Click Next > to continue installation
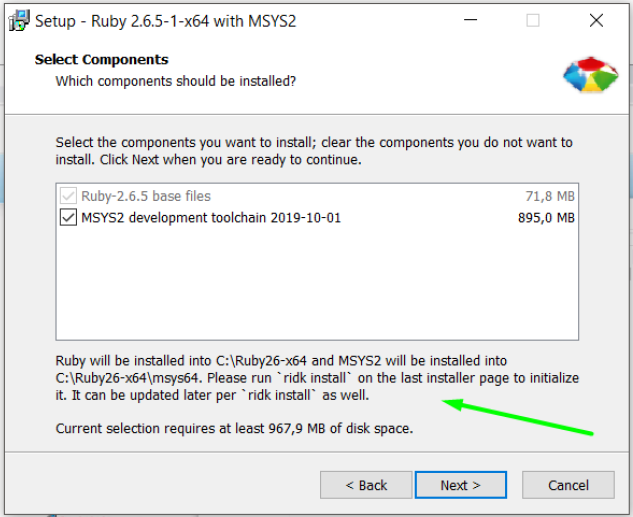This screenshot has width=633, height=517. pos(461,485)
